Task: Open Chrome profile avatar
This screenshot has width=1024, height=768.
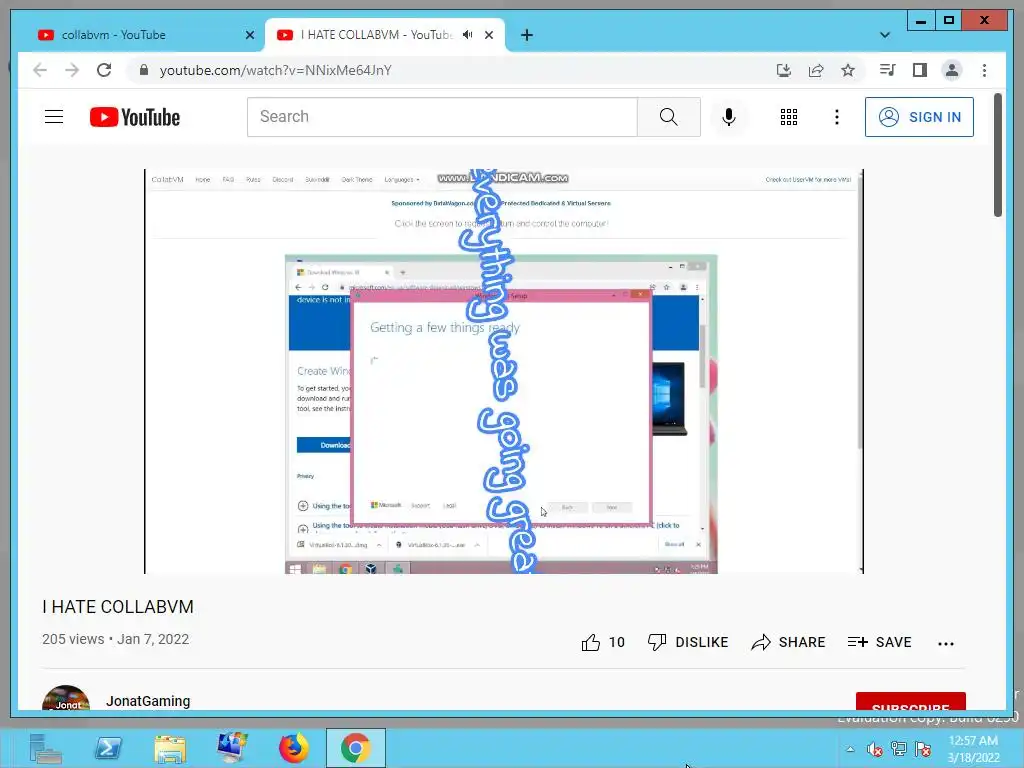Action: pos(952,70)
